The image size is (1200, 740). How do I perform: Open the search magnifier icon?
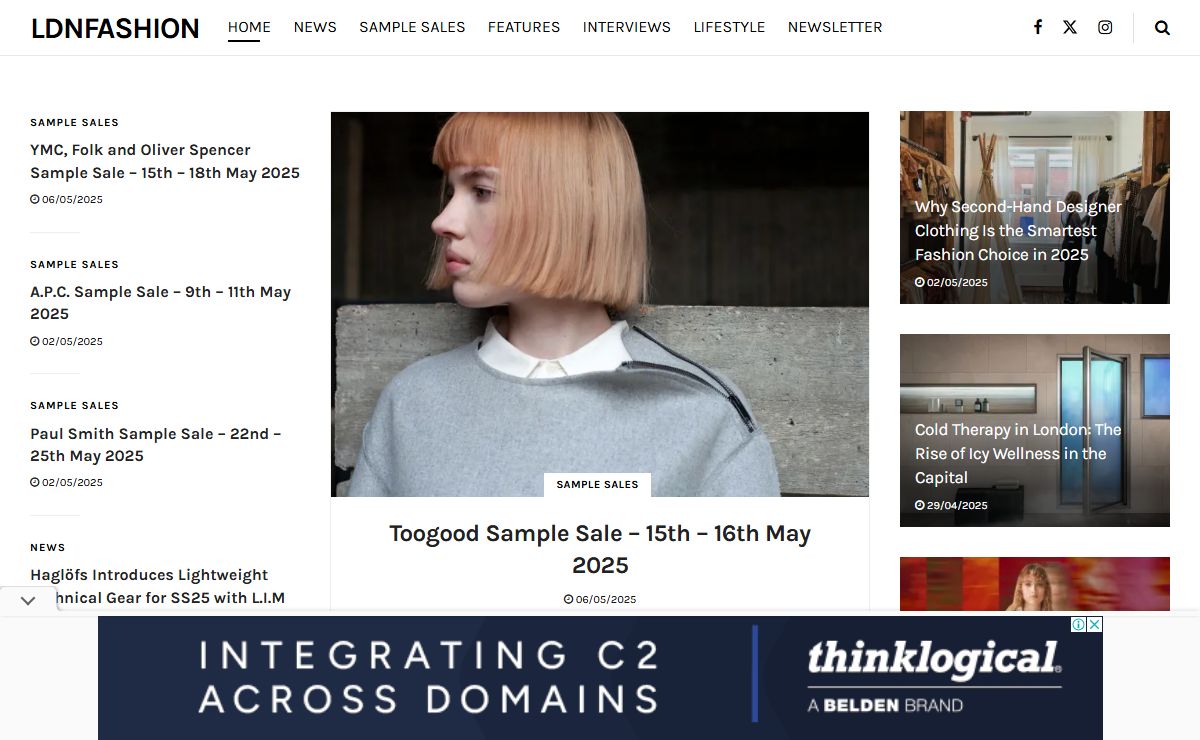tap(1162, 28)
